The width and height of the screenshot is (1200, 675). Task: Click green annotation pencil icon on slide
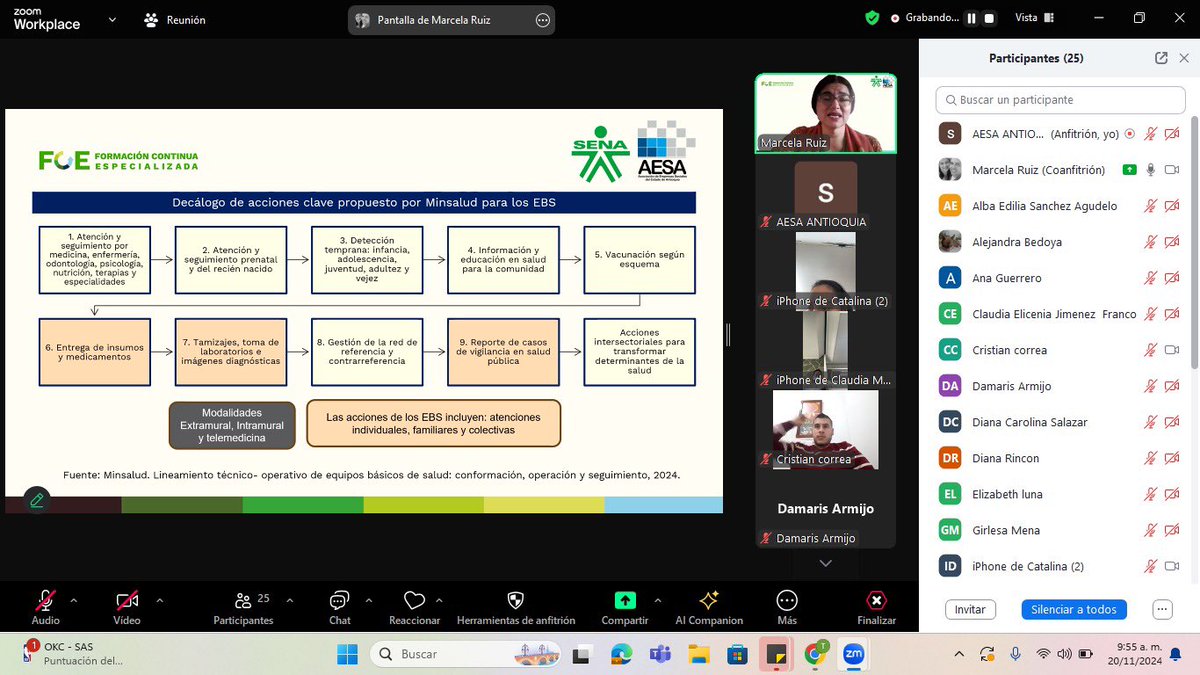36,499
